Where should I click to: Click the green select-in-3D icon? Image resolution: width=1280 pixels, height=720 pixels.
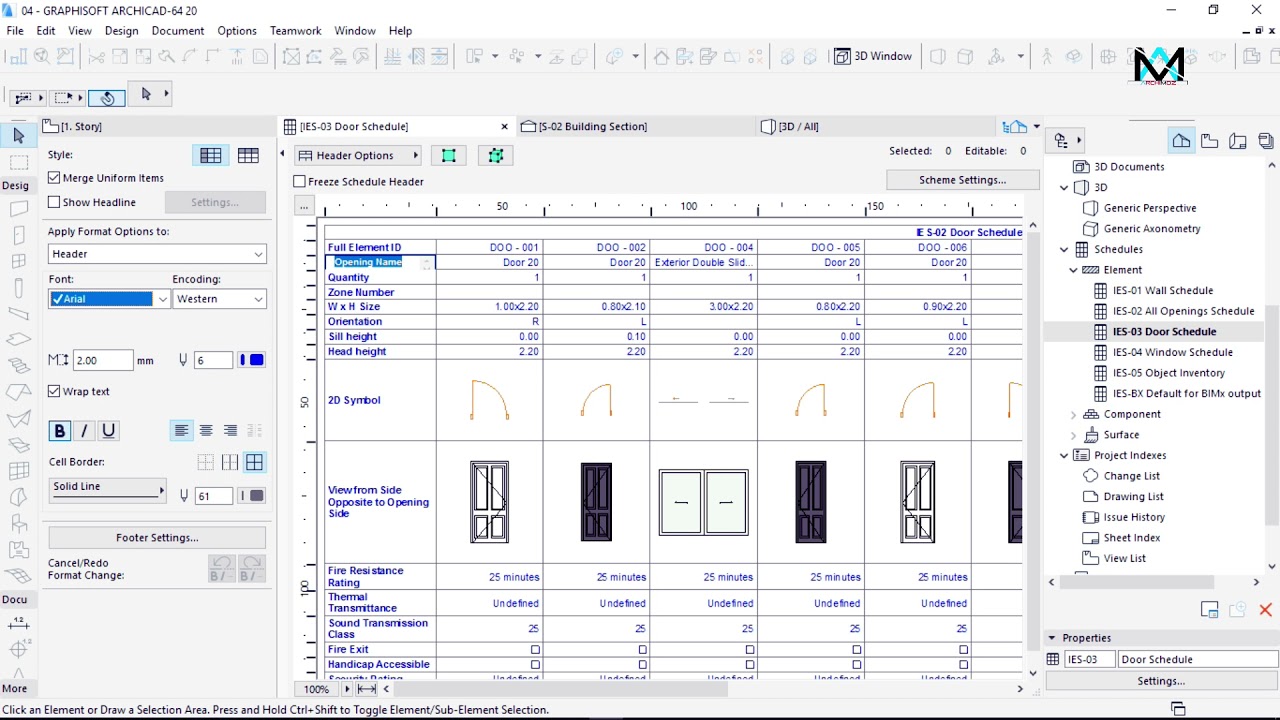pyautogui.click(x=495, y=155)
